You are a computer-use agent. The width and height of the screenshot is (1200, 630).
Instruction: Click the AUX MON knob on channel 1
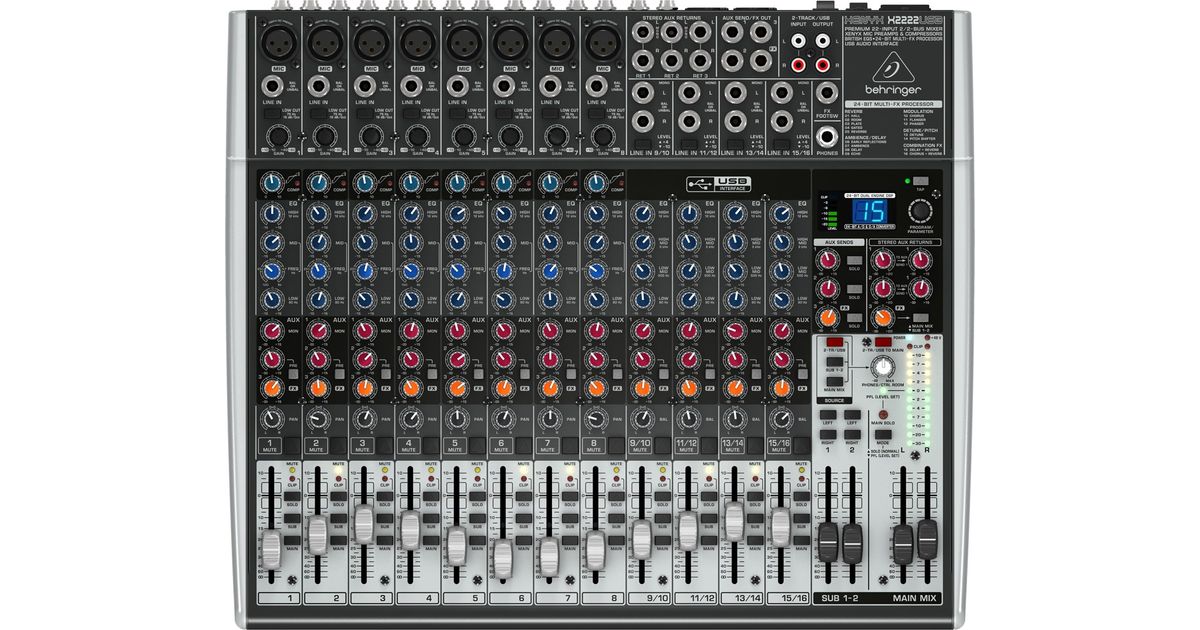pyautogui.click(x=272, y=331)
